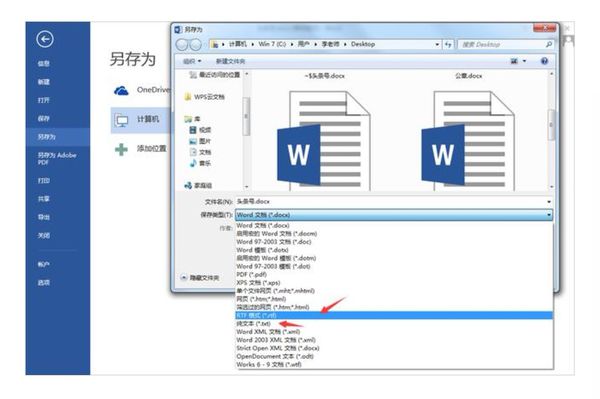Click the refresh button beside address bar
600x399 pixels.
448,44
